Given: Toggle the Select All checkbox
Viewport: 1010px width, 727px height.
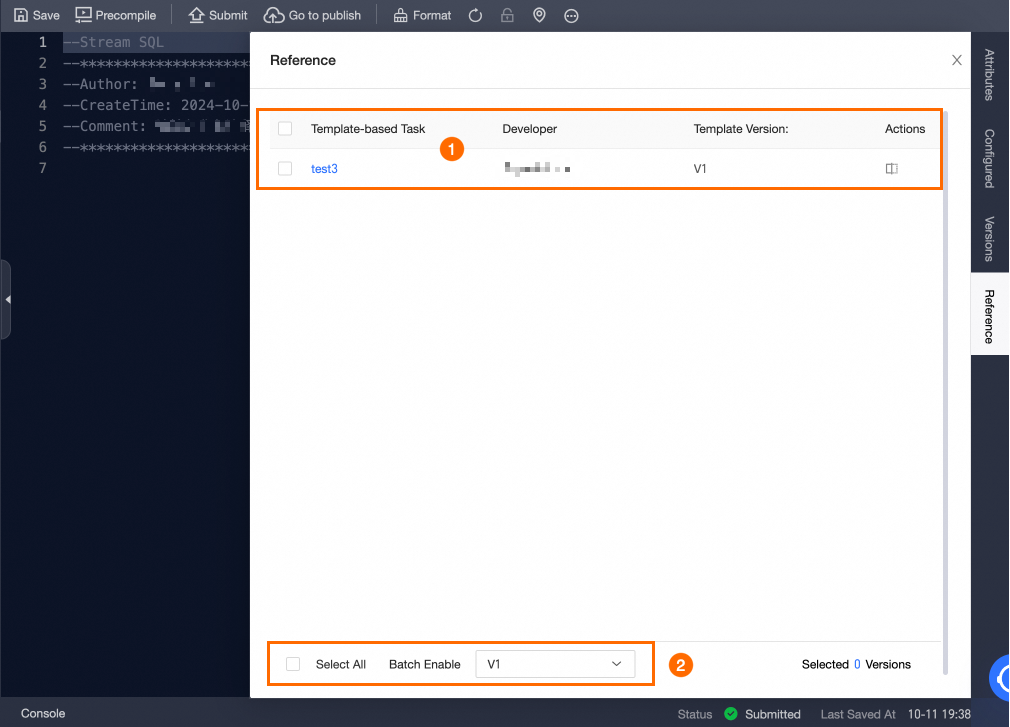Looking at the screenshot, I should (x=291, y=663).
